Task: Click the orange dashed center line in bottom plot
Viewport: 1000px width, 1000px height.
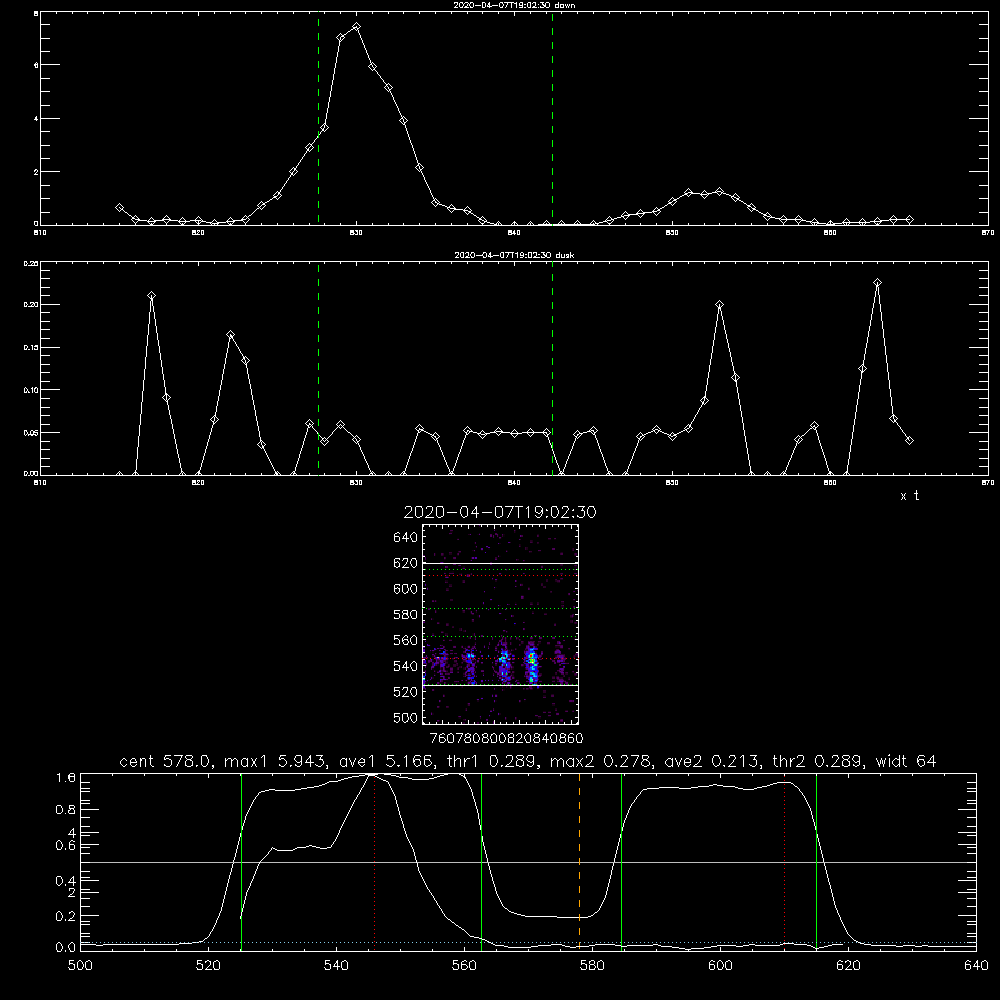Action: (579, 864)
